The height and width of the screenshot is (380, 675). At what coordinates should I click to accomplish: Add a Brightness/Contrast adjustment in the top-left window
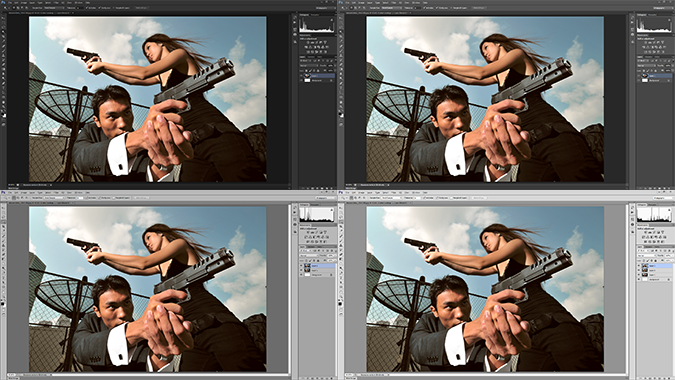click(308, 42)
